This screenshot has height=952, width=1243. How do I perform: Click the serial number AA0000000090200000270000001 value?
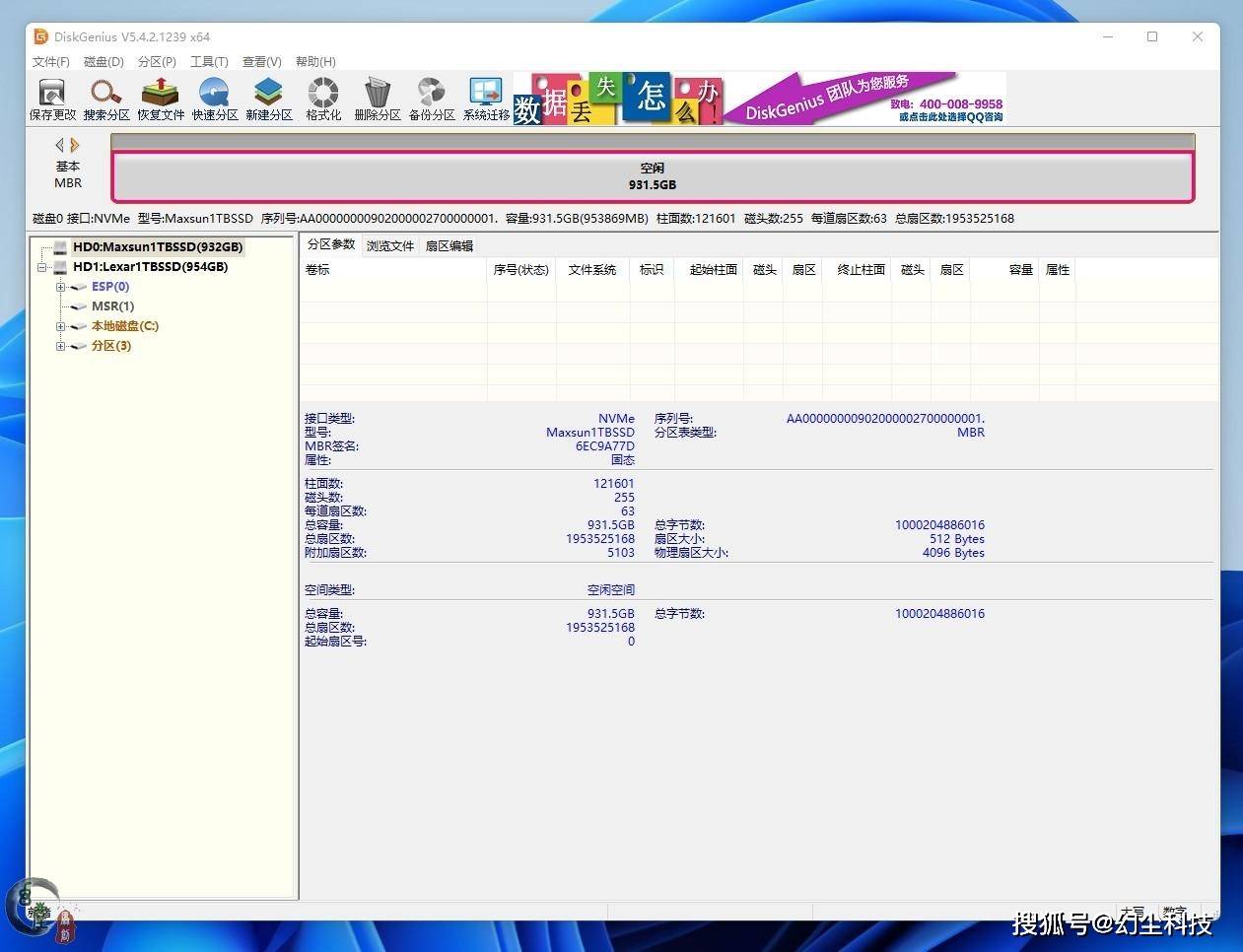point(885,419)
